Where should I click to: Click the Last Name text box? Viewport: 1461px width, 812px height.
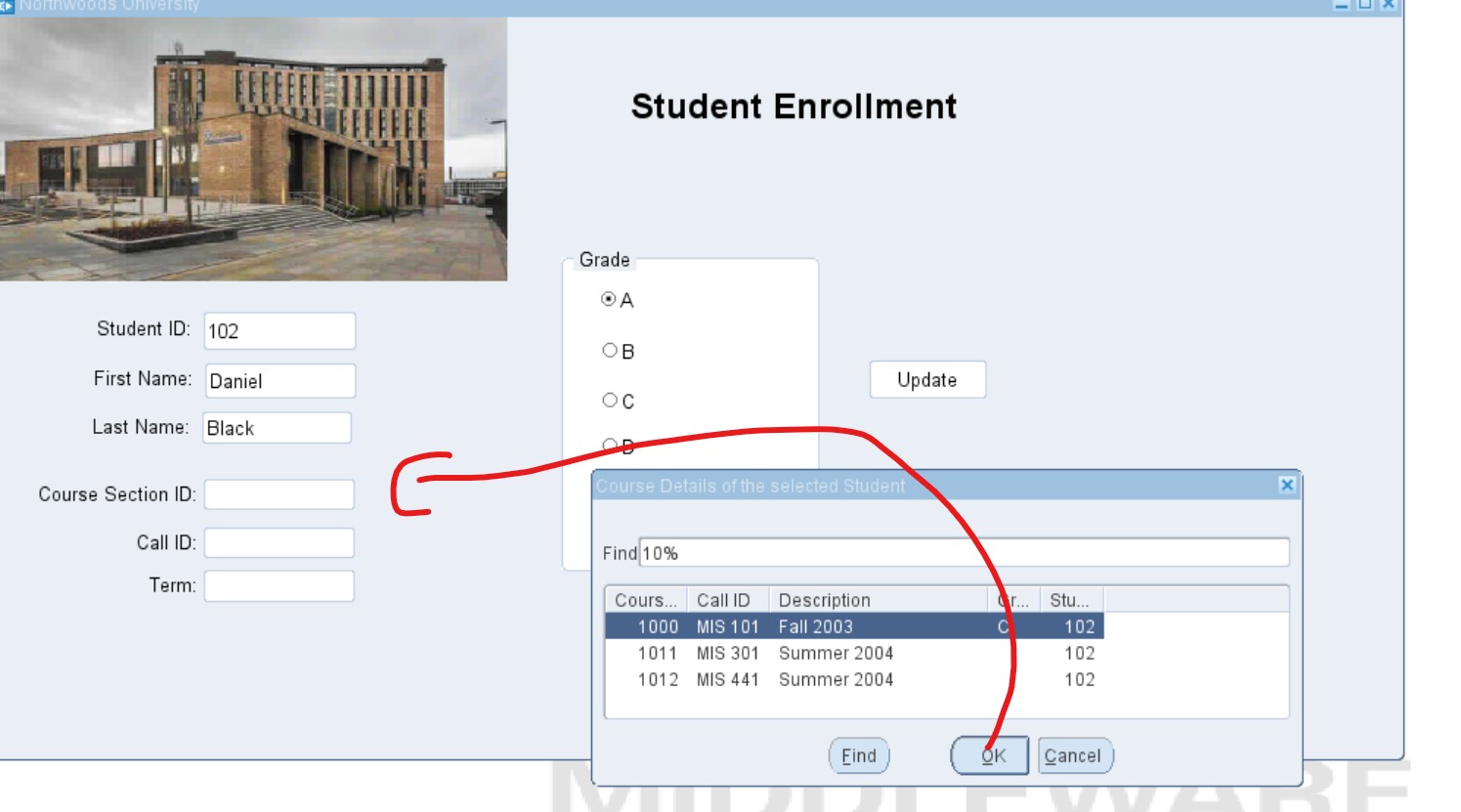coord(278,428)
